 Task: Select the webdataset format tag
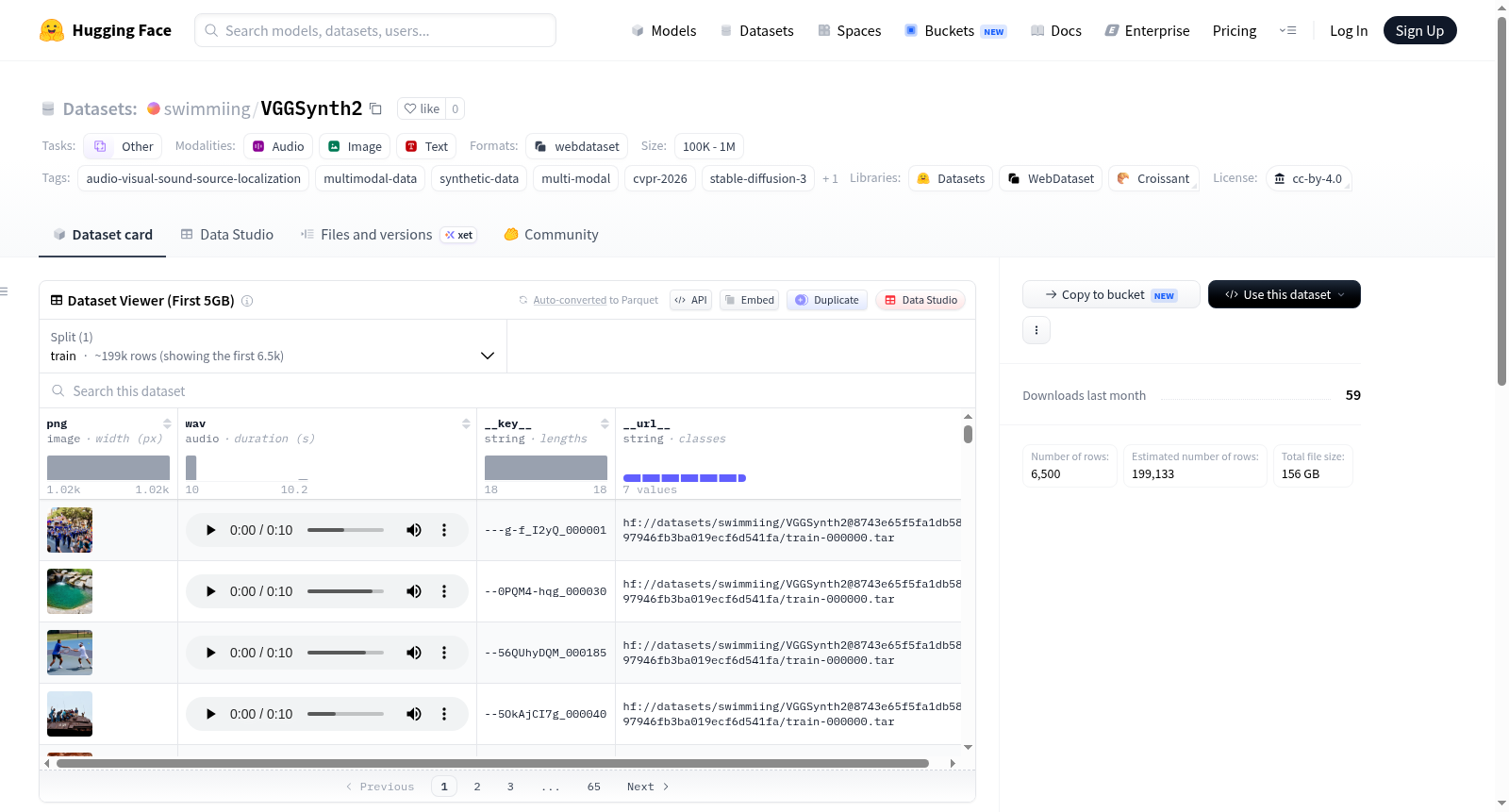[x=577, y=146]
